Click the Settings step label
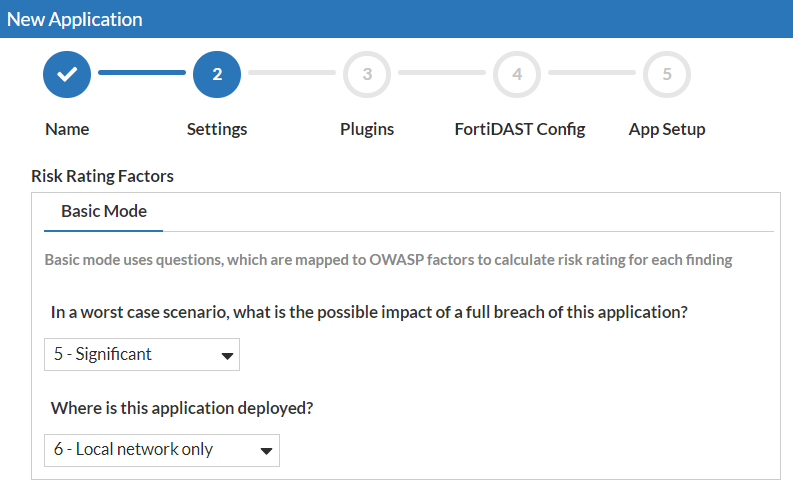This screenshot has width=793, height=491. (x=217, y=129)
